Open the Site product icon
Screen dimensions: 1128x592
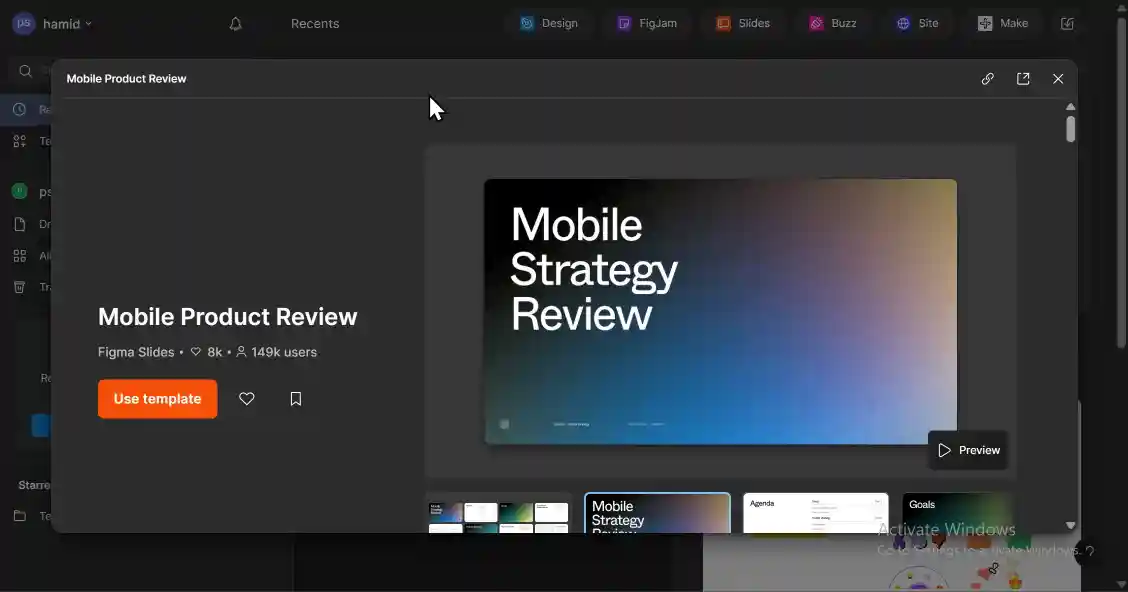918,22
